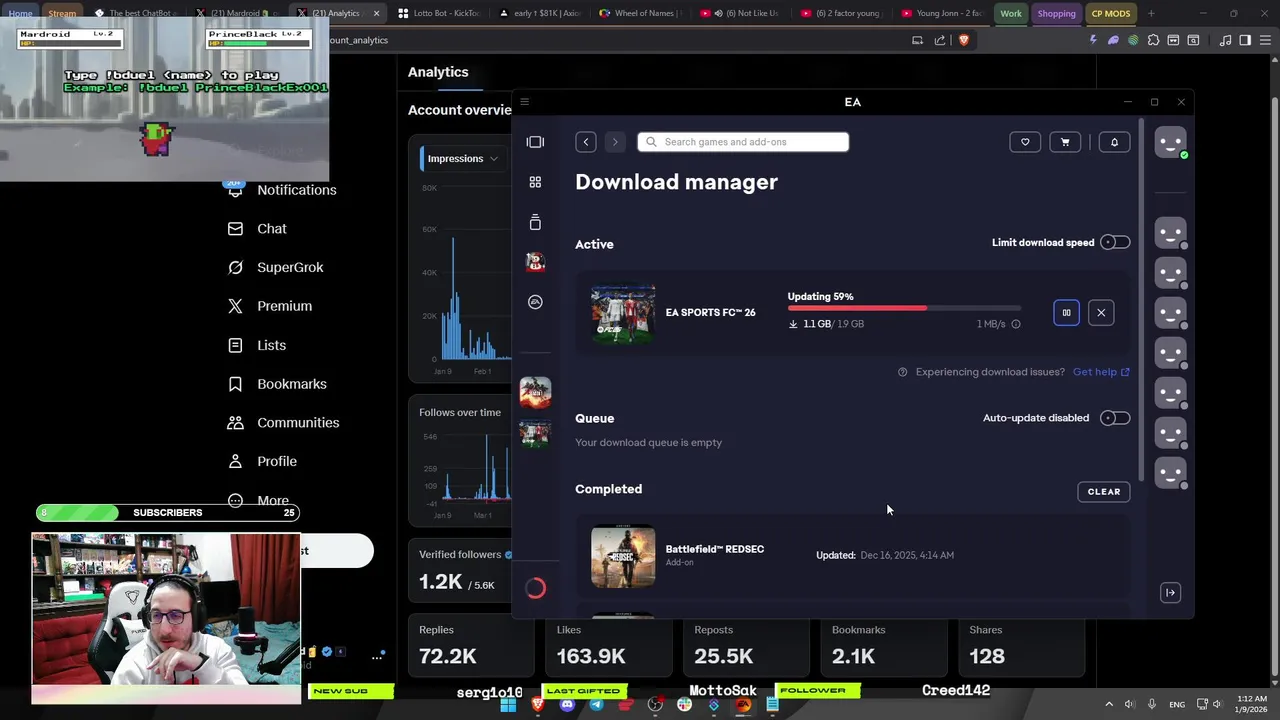Go back in the EA app

click(586, 142)
